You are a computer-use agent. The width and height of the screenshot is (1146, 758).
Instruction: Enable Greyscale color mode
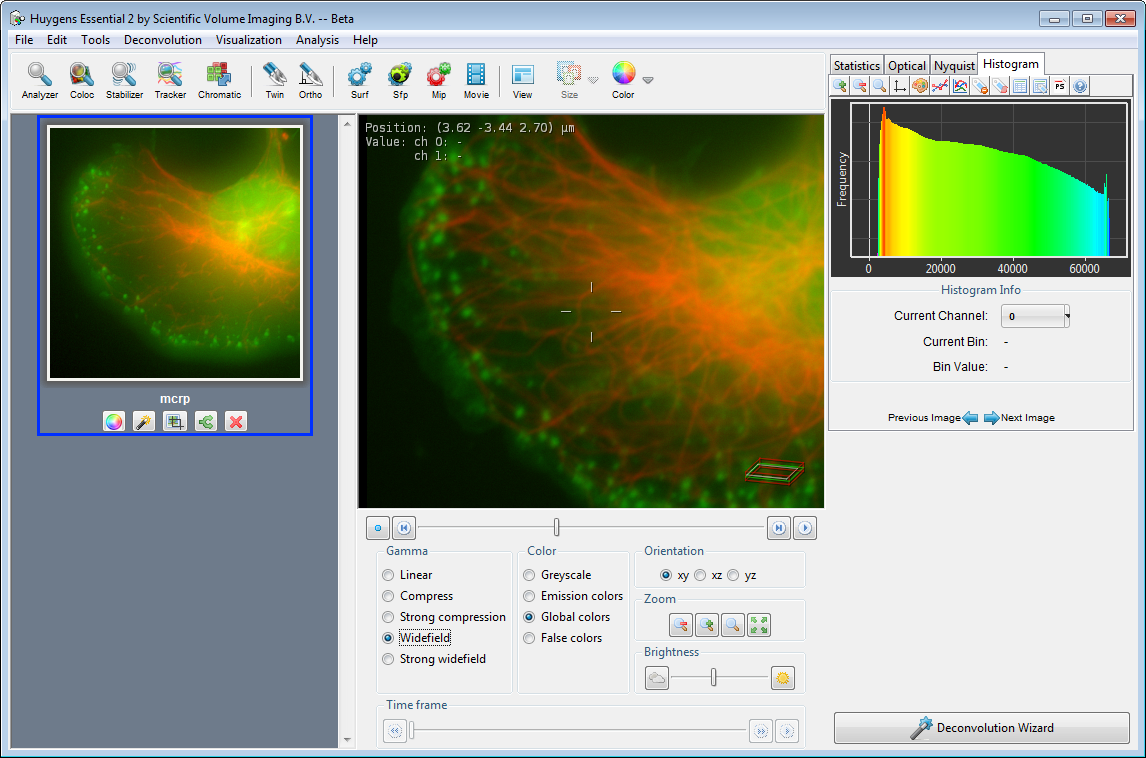click(529, 575)
